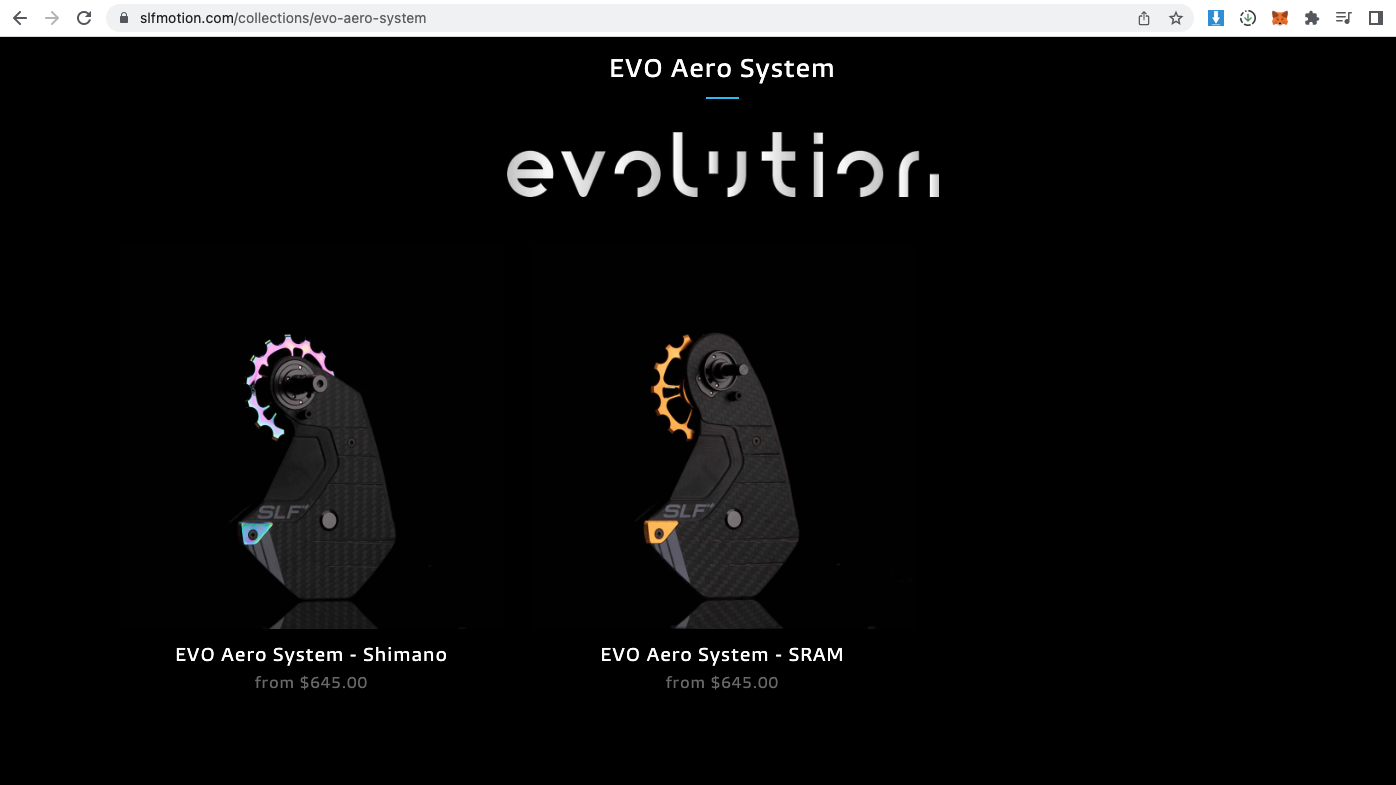Open the blue download extension icon
The width and height of the screenshot is (1396, 785).
pos(1216,18)
